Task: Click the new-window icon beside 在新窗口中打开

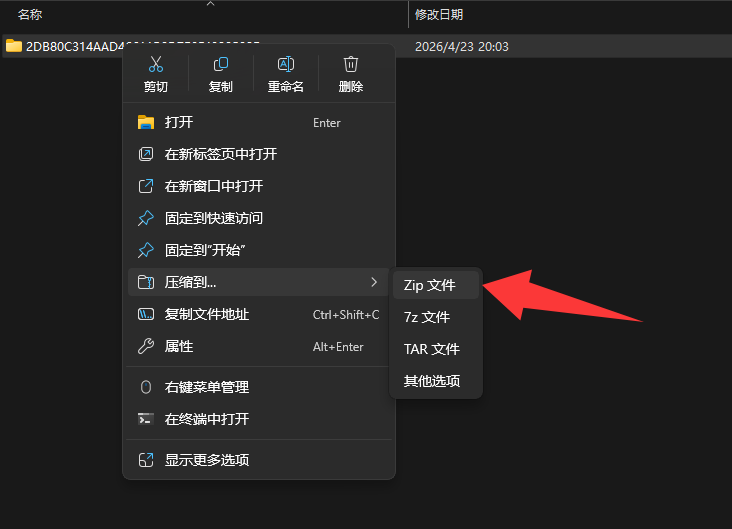Action: pyautogui.click(x=146, y=186)
